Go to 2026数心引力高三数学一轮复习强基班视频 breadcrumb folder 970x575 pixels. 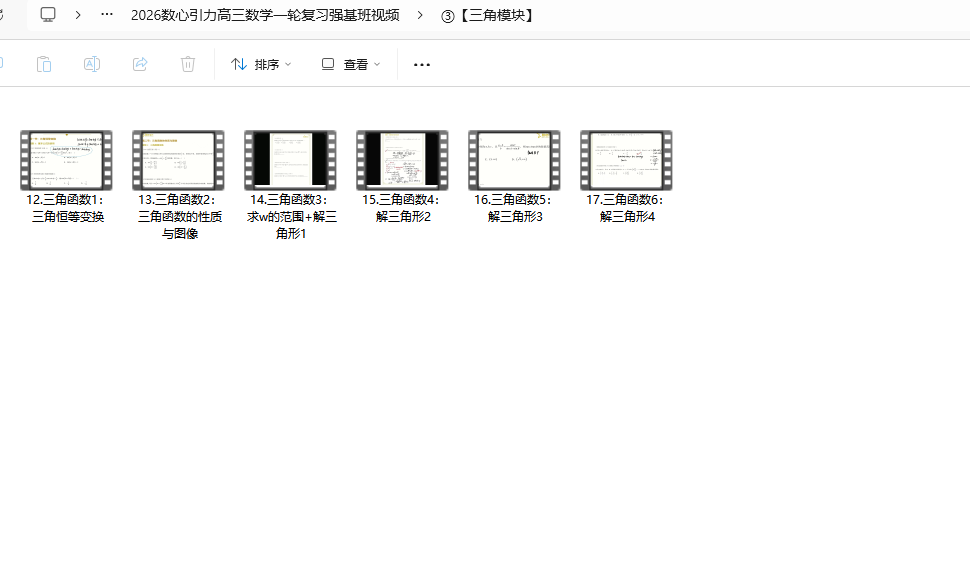(x=265, y=15)
